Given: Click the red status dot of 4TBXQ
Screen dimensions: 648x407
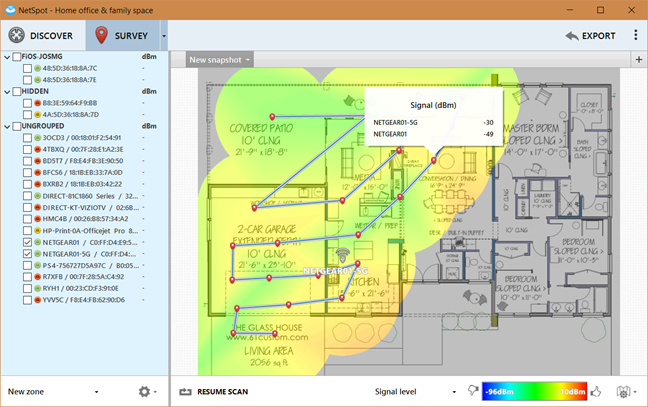Looking at the screenshot, I should click(x=38, y=149).
